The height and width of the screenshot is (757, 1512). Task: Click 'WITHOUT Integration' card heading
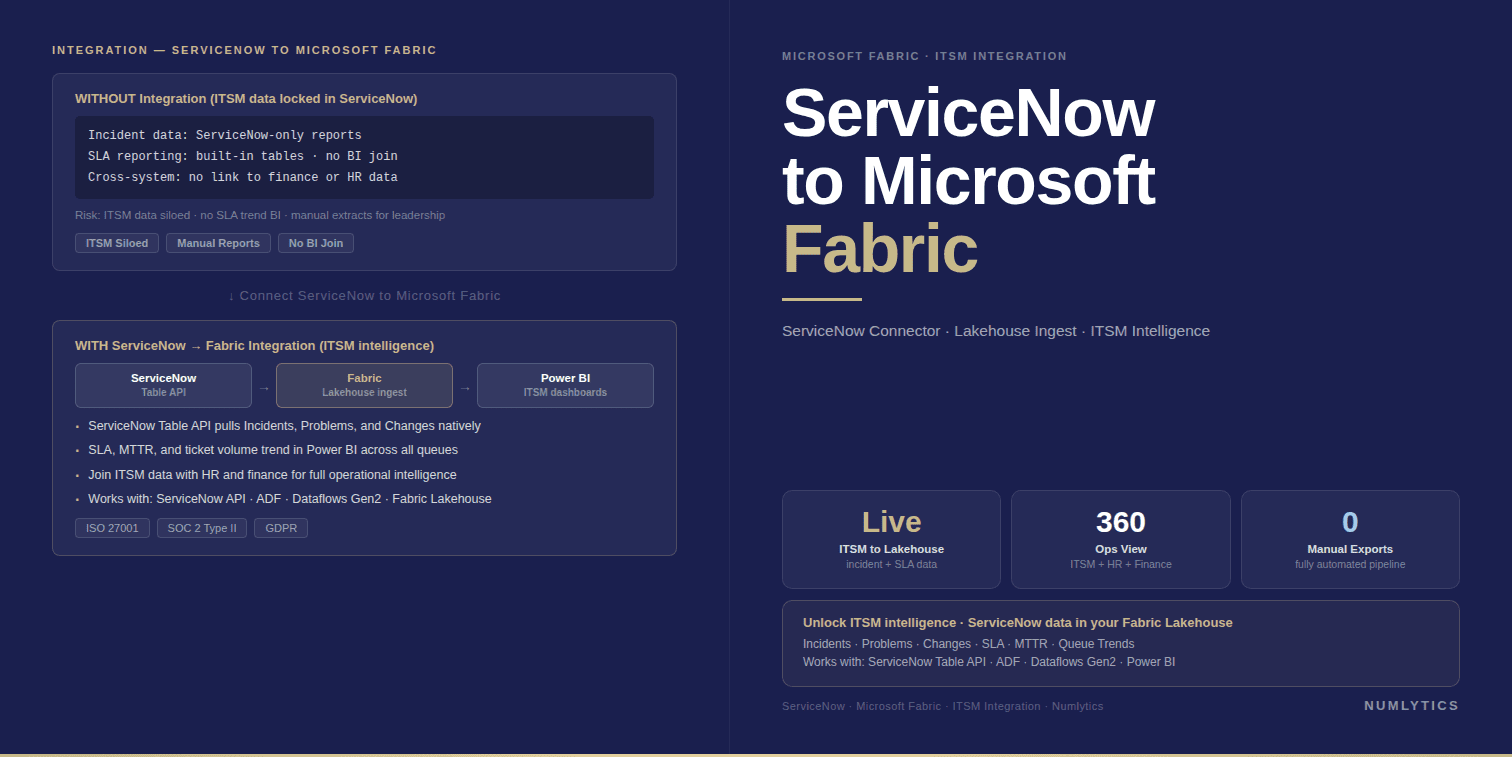pos(246,98)
